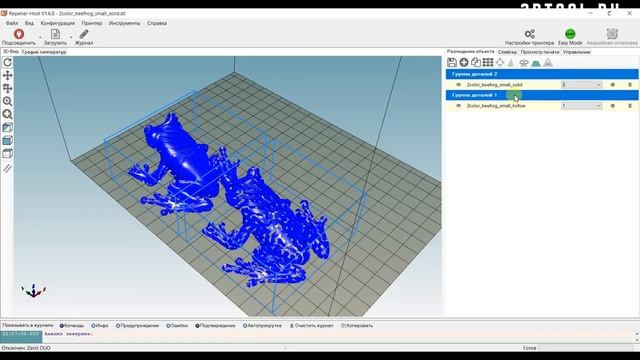Click the Загрузить load file icon
Viewport: 640px width, 360px height.
pos(55,34)
